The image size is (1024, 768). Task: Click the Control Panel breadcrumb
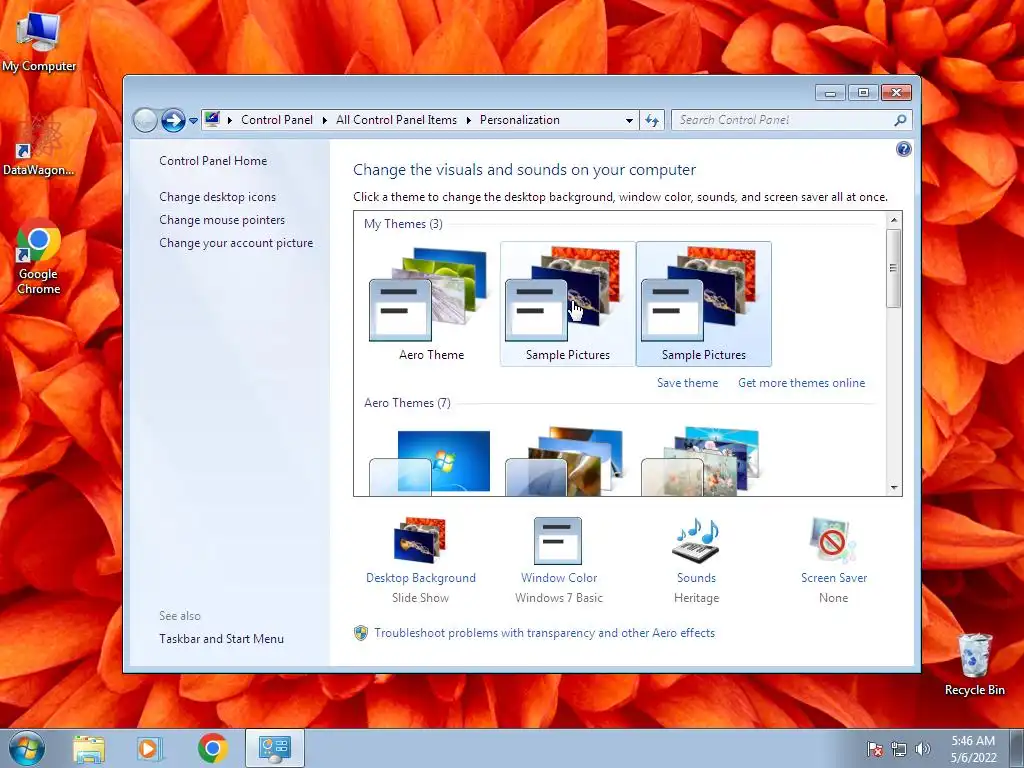[277, 120]
